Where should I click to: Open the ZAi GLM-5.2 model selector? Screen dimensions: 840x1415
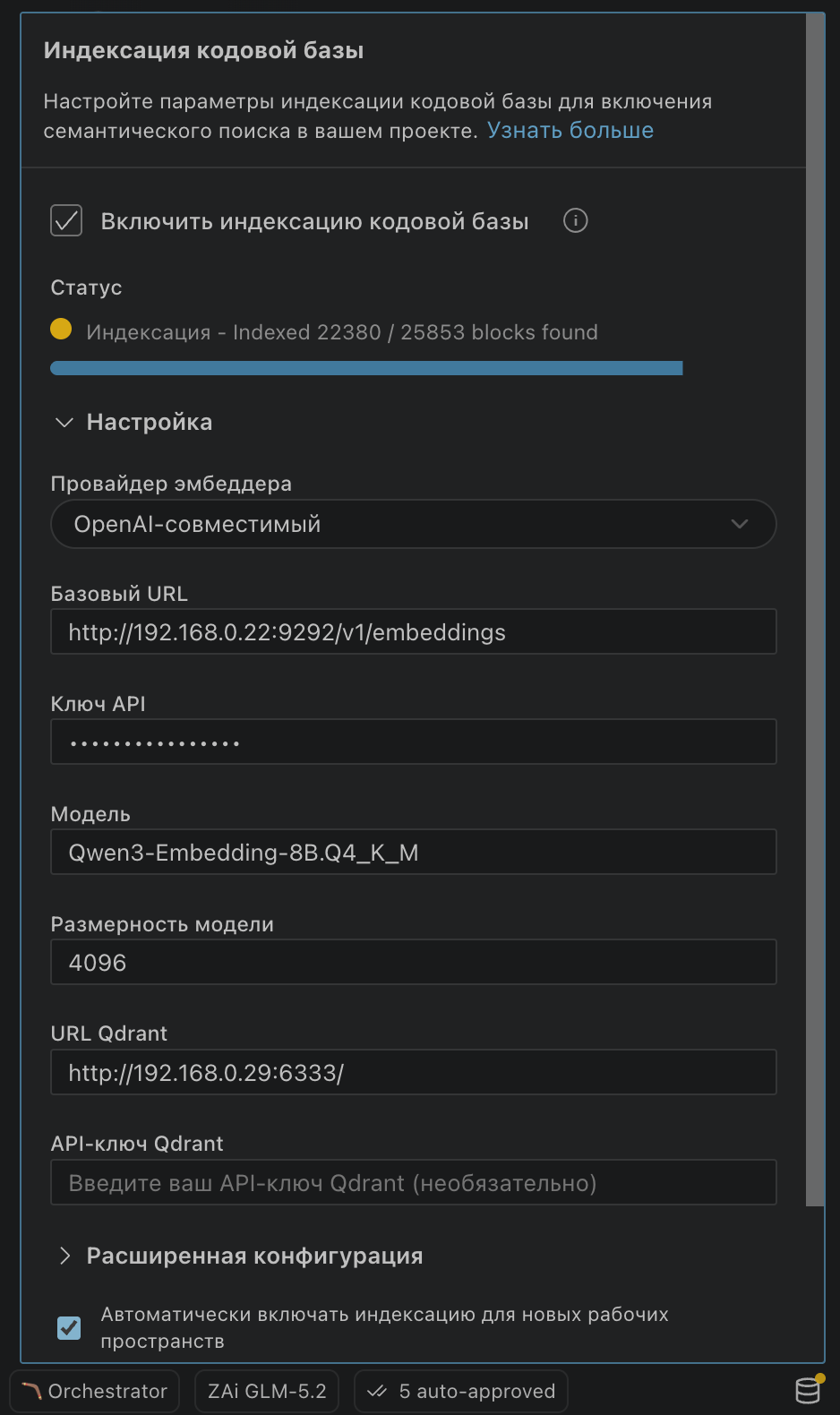click(x=267, y=1391)
